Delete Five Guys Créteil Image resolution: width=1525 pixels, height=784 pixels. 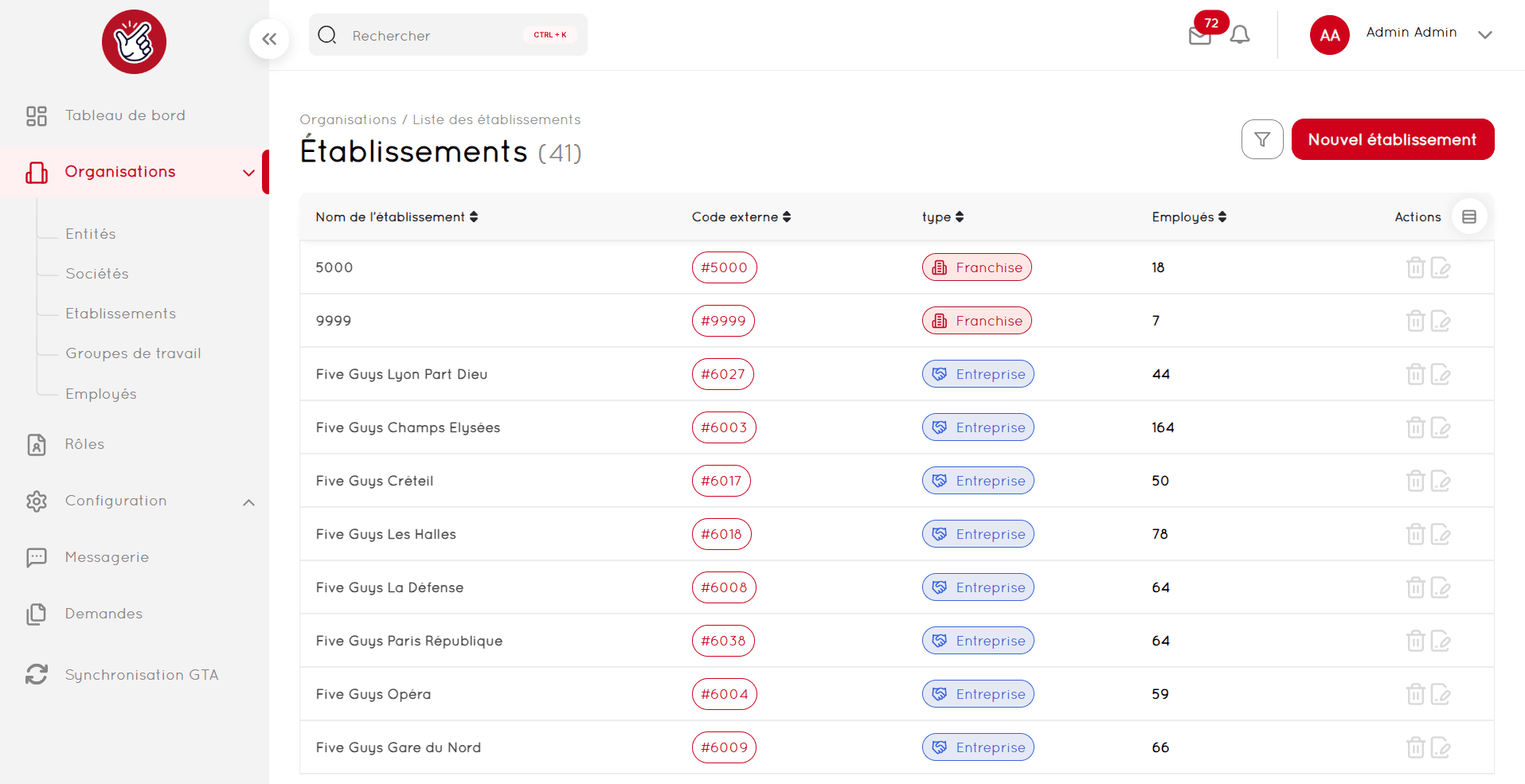tap(1415, 481)
